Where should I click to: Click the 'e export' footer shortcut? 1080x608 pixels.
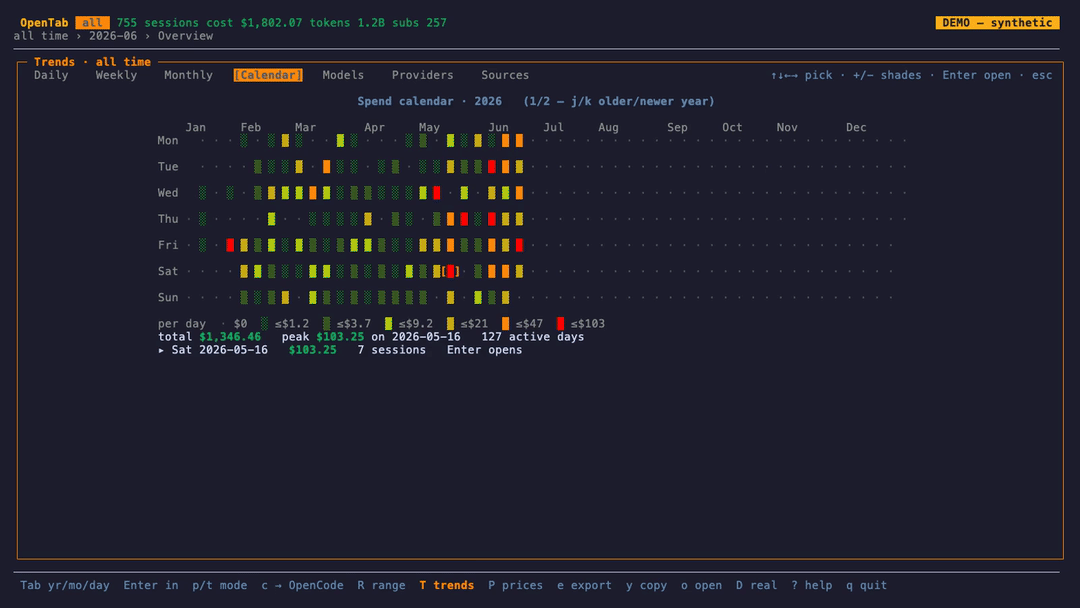pos(585,585)
